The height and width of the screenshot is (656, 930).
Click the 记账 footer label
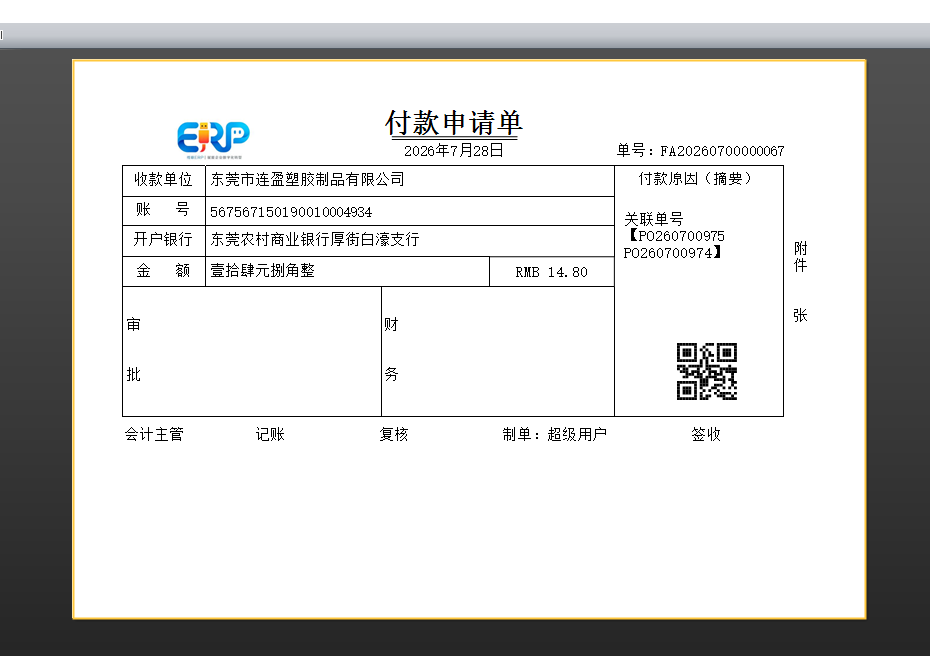270,435
